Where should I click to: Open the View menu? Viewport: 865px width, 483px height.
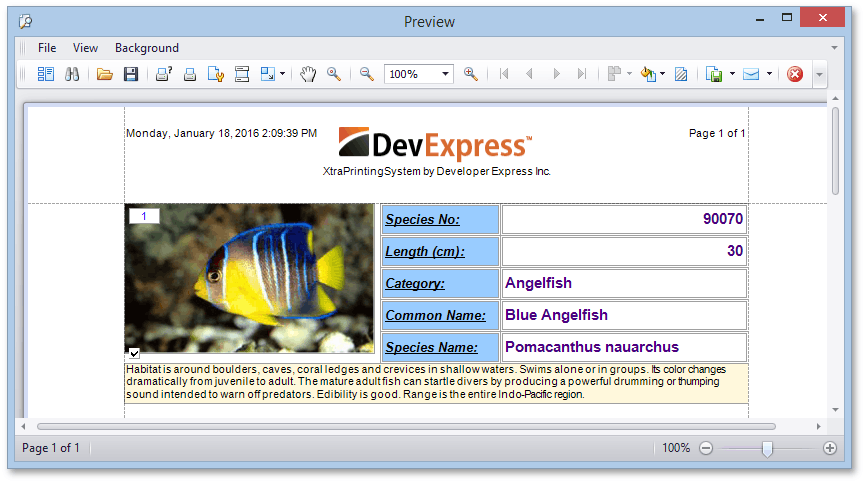[85, 48]
